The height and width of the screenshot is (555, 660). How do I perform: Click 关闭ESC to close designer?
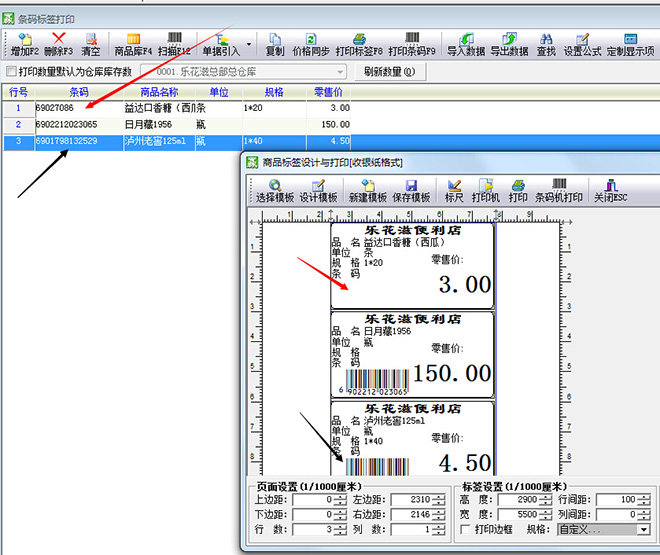pyautogui.click(x=611, y=190)
